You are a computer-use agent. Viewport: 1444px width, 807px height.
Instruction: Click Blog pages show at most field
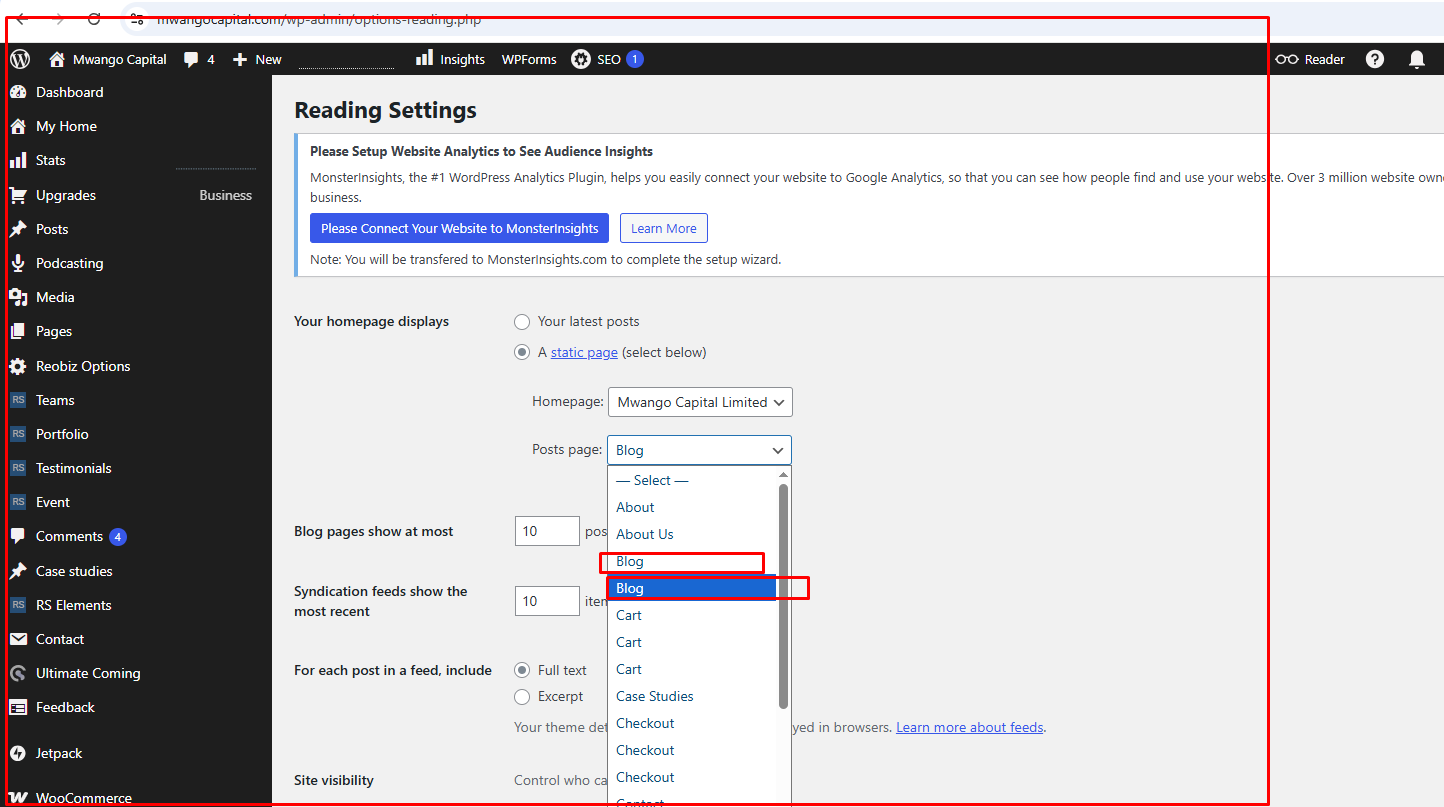click(x=547, y=531)
